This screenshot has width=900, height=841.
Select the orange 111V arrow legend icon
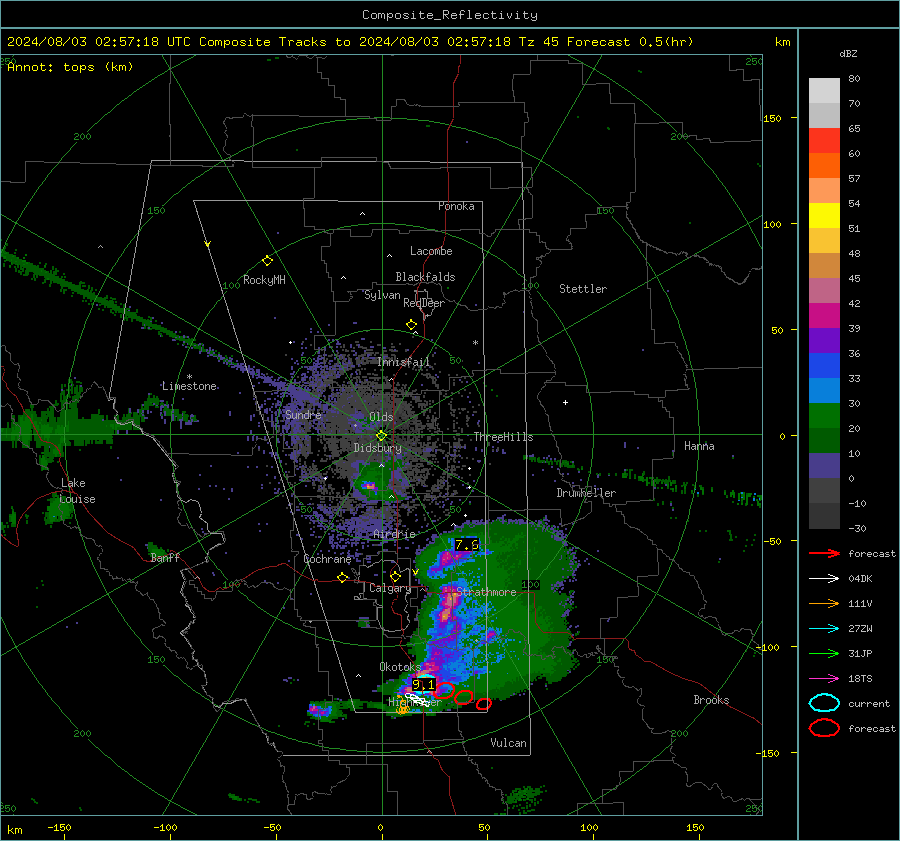tap(824, 603)
